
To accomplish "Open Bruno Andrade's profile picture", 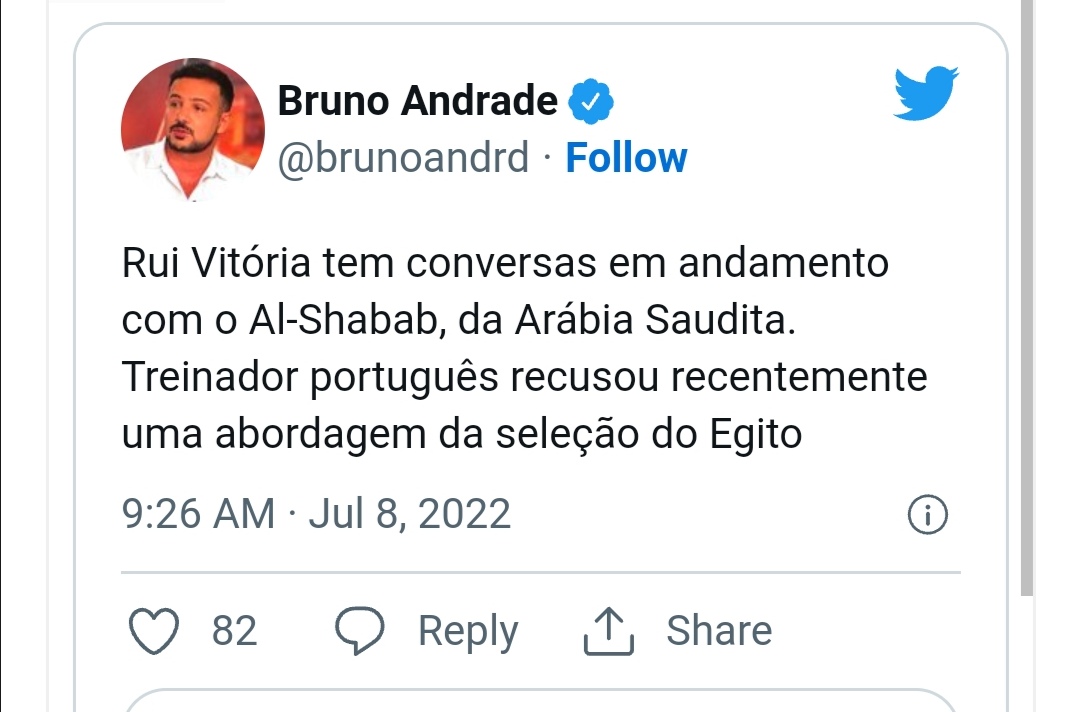I will point(193,129).
